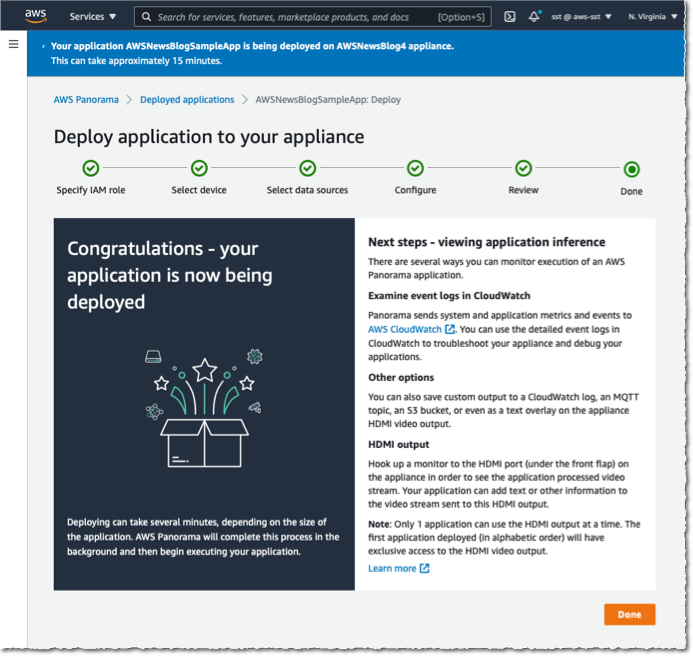This screenshot has height=656, width=693.
Task: Click Deploy application to your appliance title
Action: tap(209, 137)
